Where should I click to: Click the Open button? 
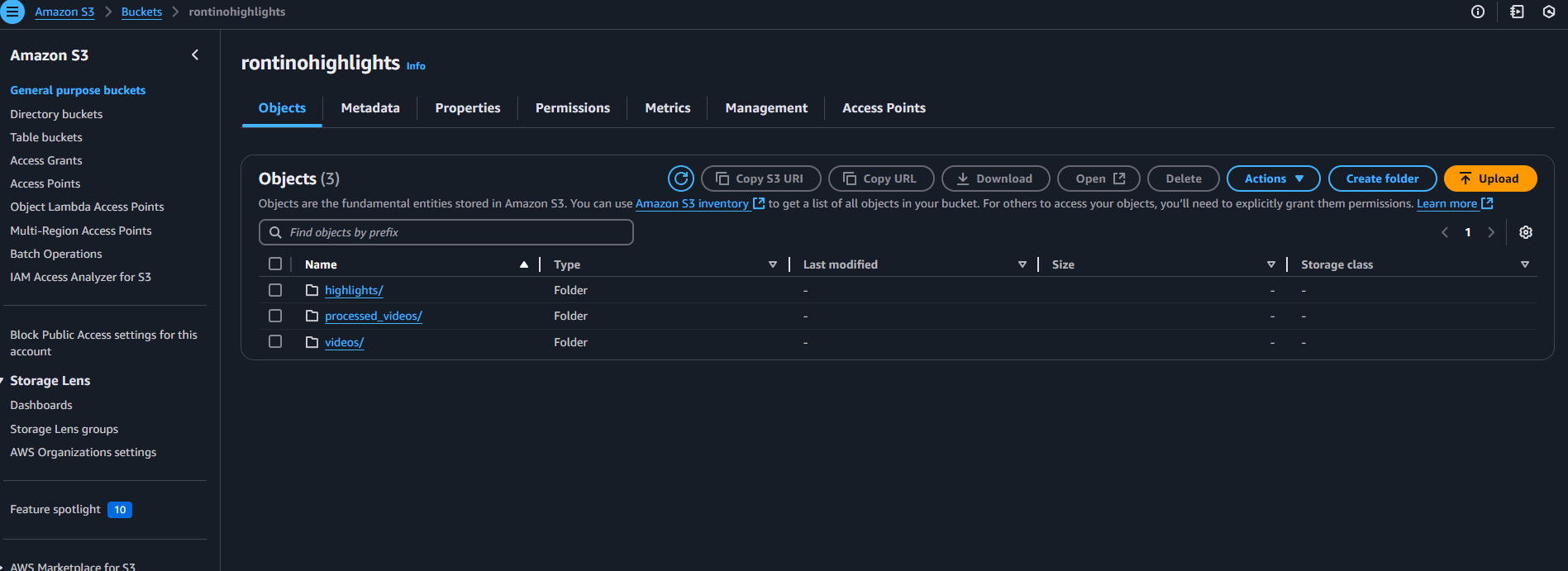coord(1099,178)
